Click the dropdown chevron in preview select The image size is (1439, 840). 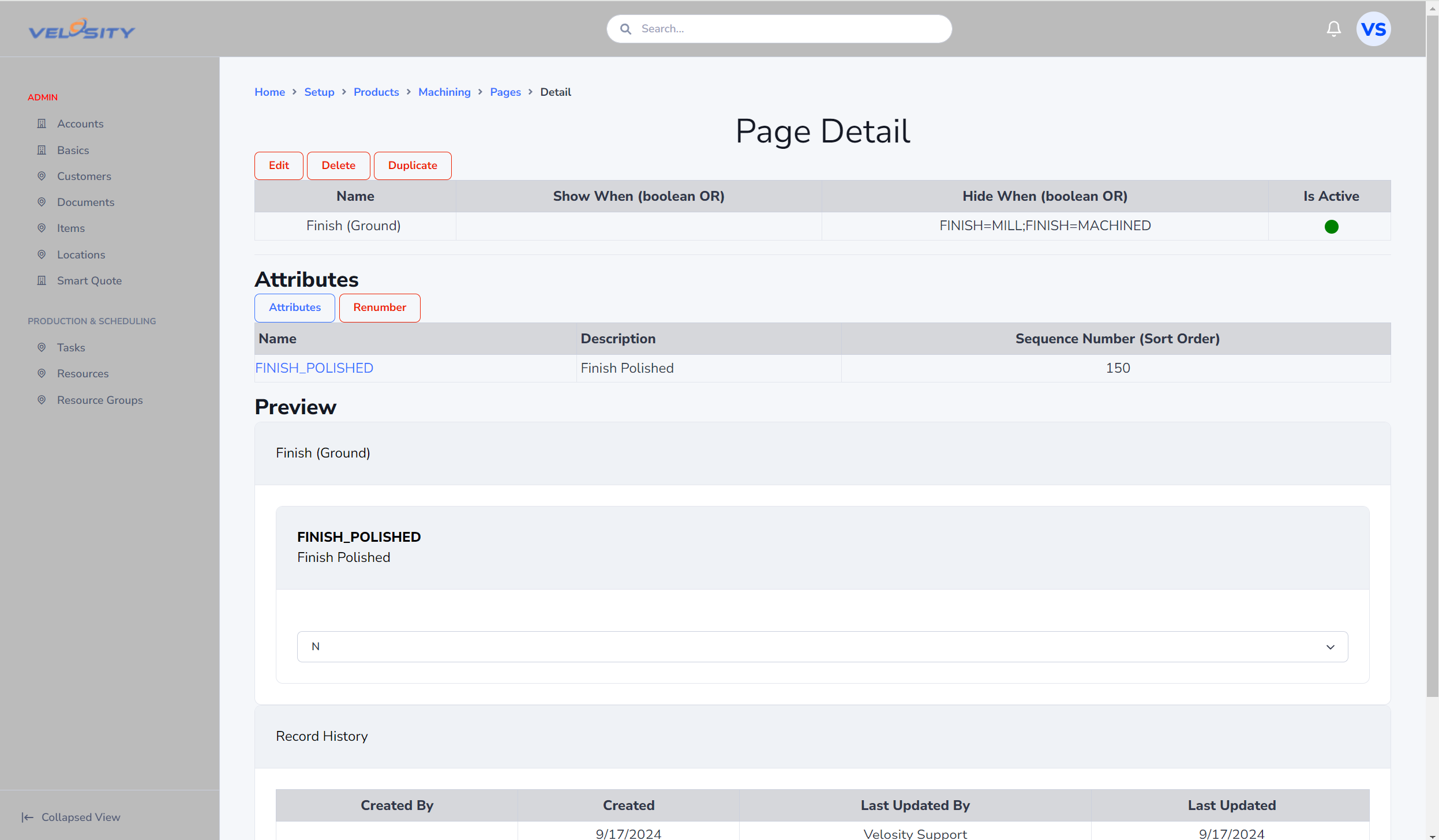pos(1330,647)
